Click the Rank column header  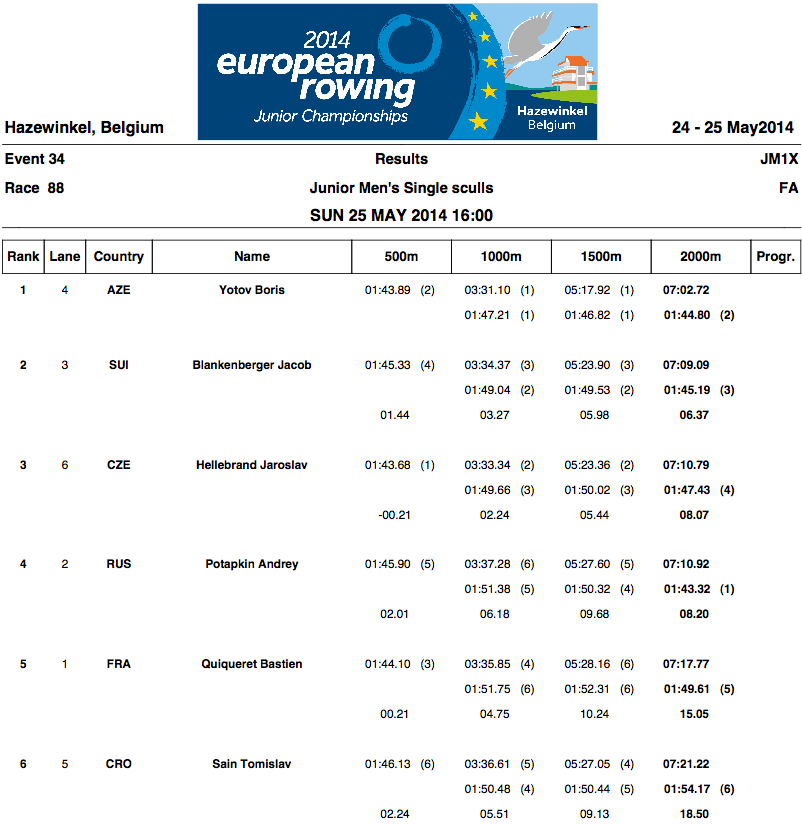coord(24,257)
